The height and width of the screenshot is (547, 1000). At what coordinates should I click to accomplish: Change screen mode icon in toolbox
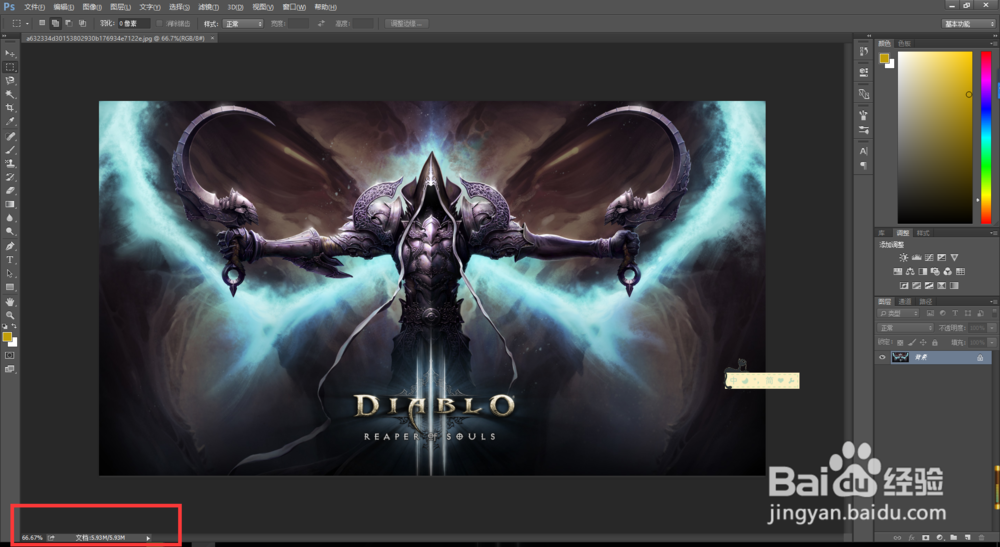pyautogui.click(x=10, y=368)
